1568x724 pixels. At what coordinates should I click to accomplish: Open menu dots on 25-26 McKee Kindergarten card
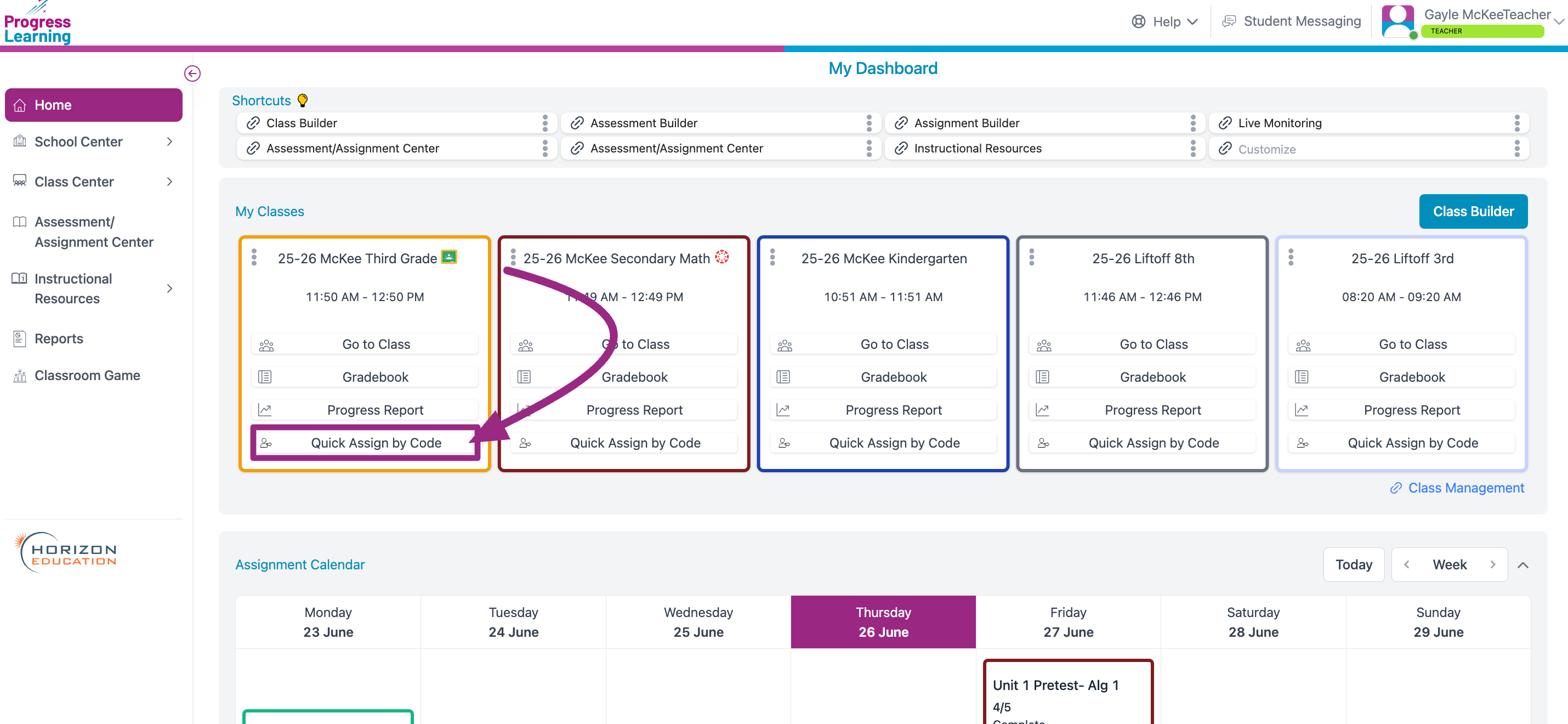[772, 258]
